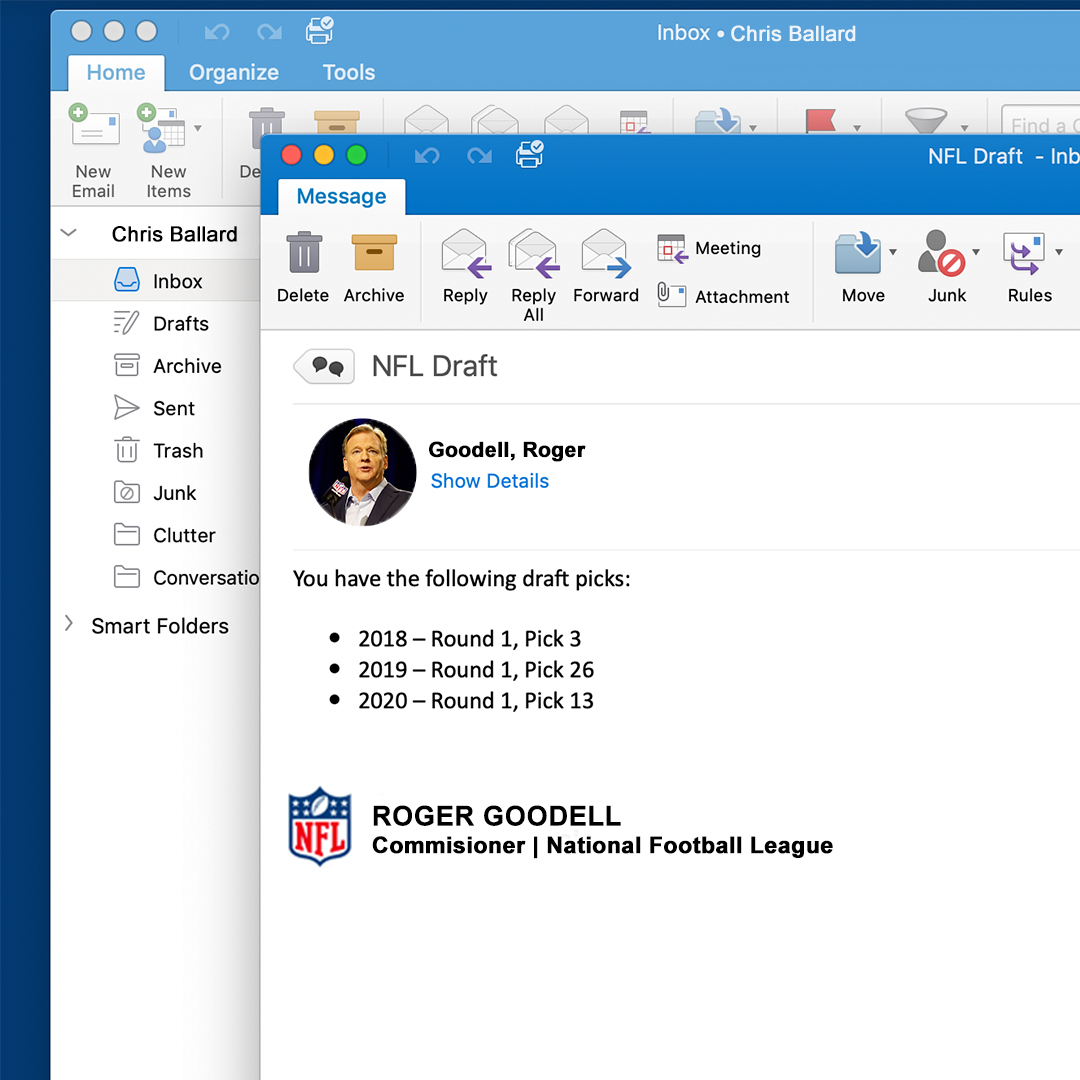1080x1080 pixels.
Task: Click the NFL Draft subject heading
Action: click(x=434, y=366)
